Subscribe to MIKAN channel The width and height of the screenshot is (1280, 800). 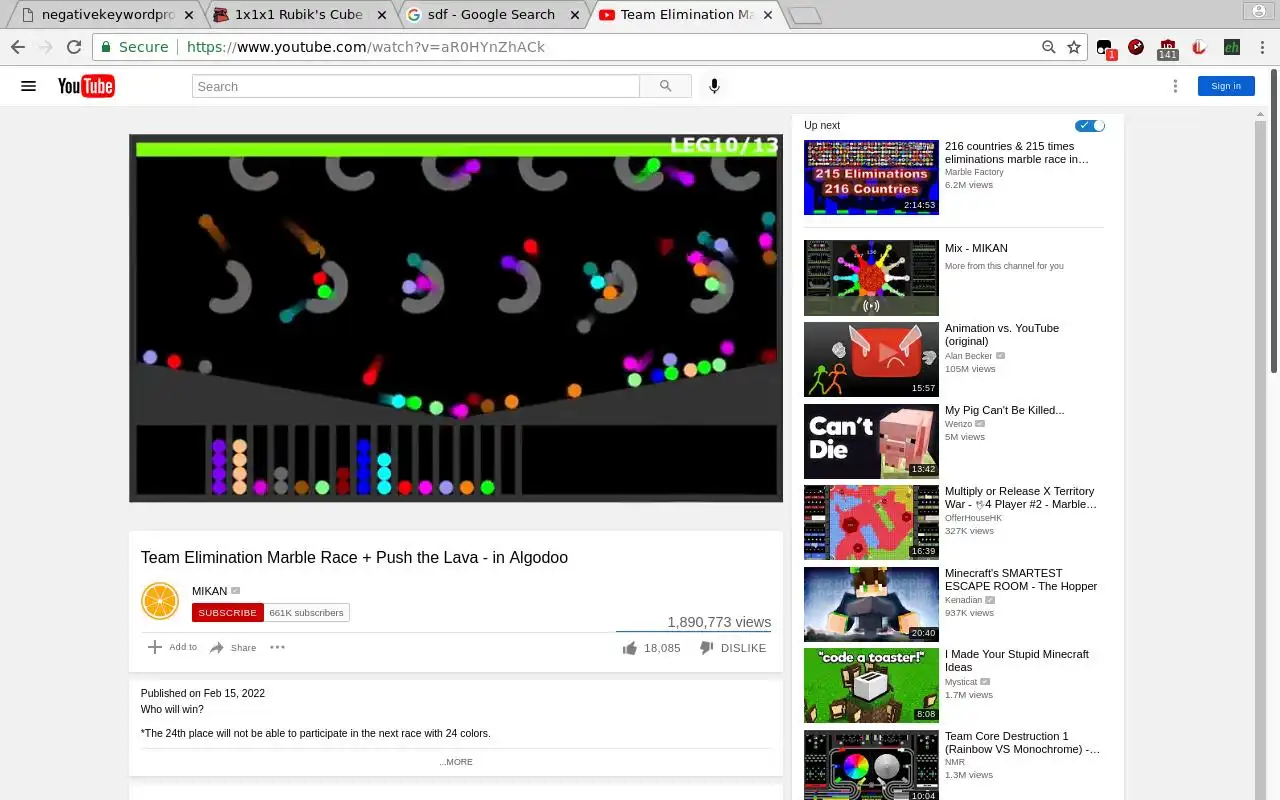tap(227, 613)
